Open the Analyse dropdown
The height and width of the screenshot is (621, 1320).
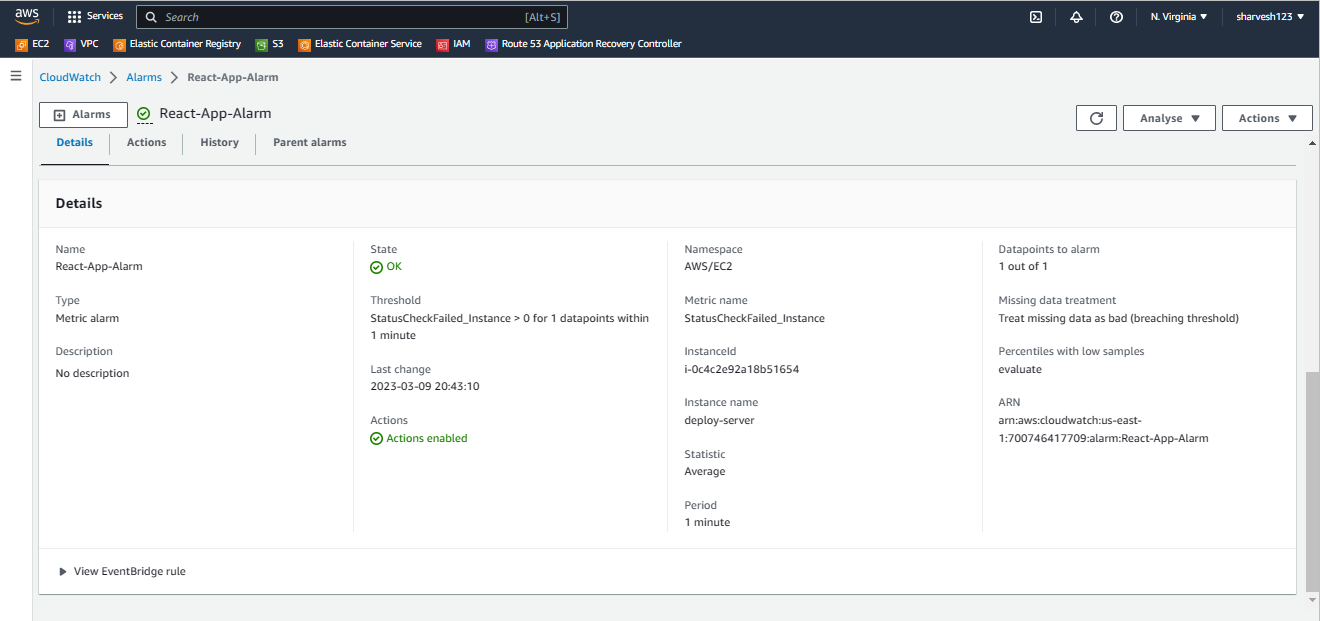(1169, 117)
